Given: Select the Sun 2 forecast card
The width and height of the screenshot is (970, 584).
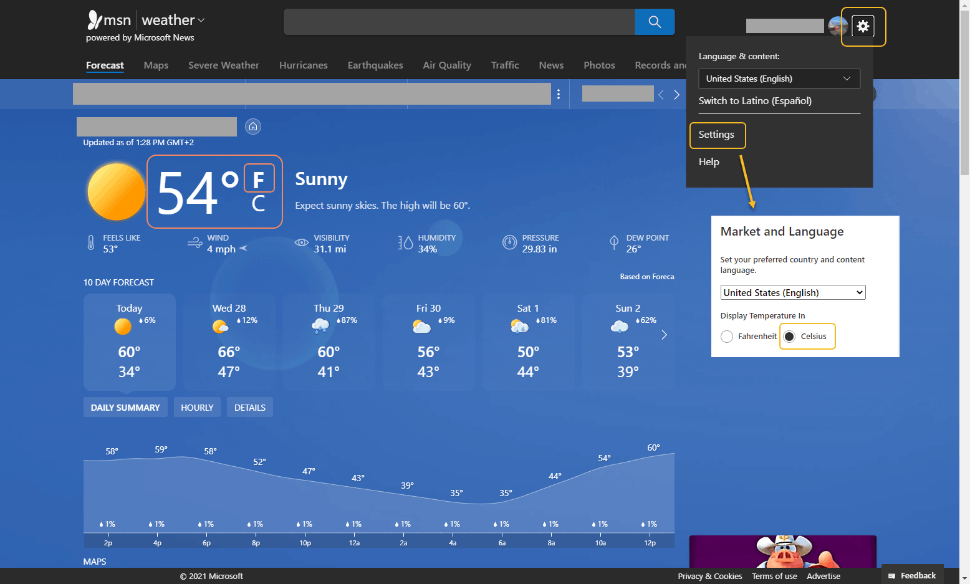Looking at the screenshot, I should (627, 341).
